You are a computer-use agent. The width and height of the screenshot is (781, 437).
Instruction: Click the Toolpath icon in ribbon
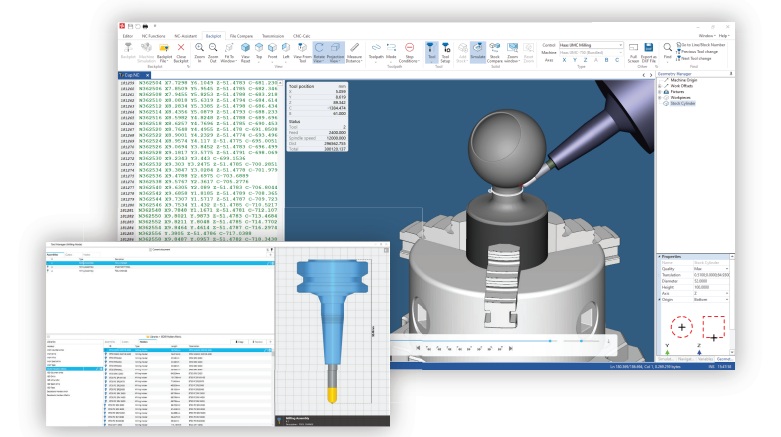376,48
